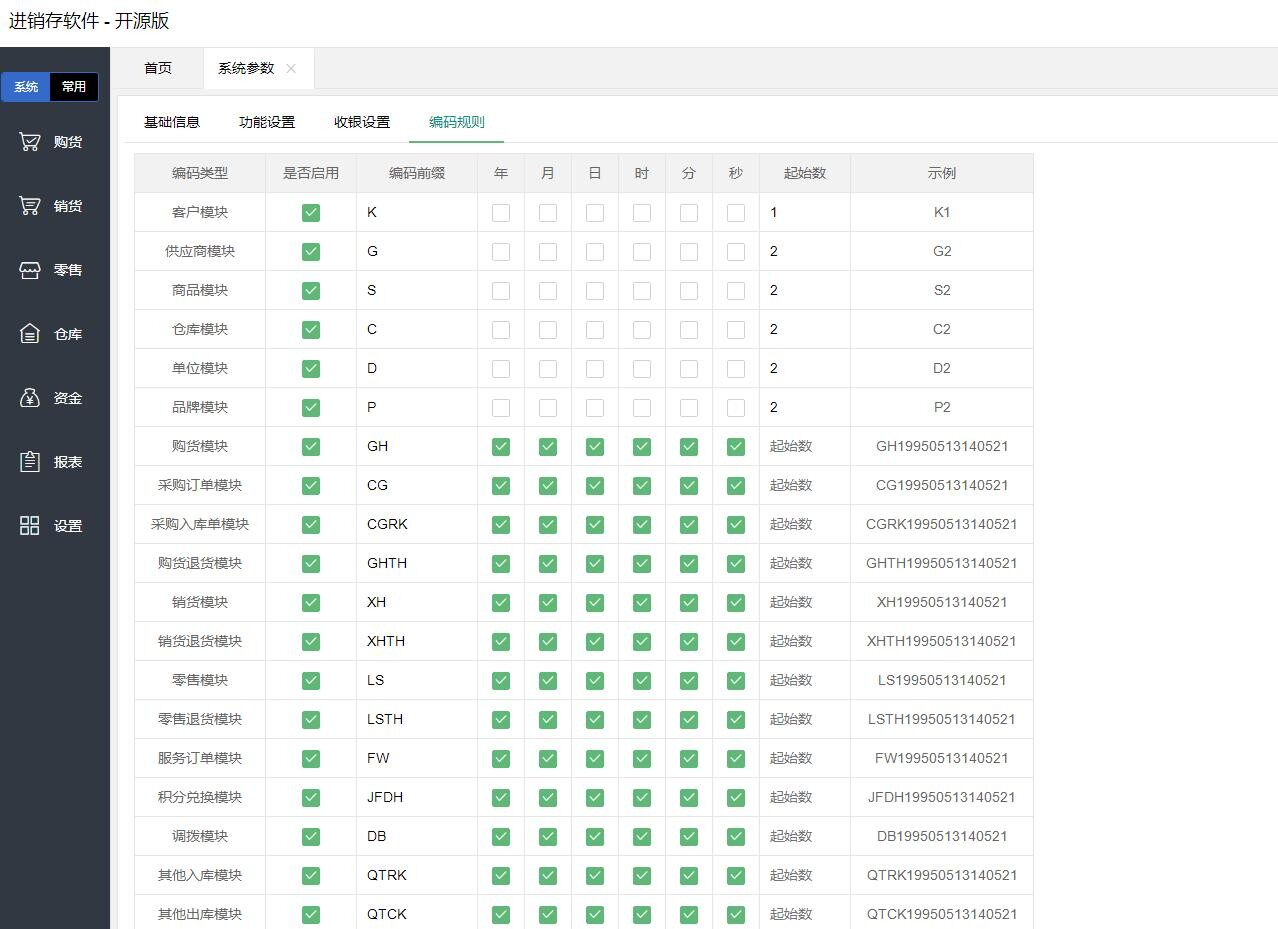The image size is (1278, 929).
Task: Disable 是否启用 for 供应商模块
Action: coord(311,251)
